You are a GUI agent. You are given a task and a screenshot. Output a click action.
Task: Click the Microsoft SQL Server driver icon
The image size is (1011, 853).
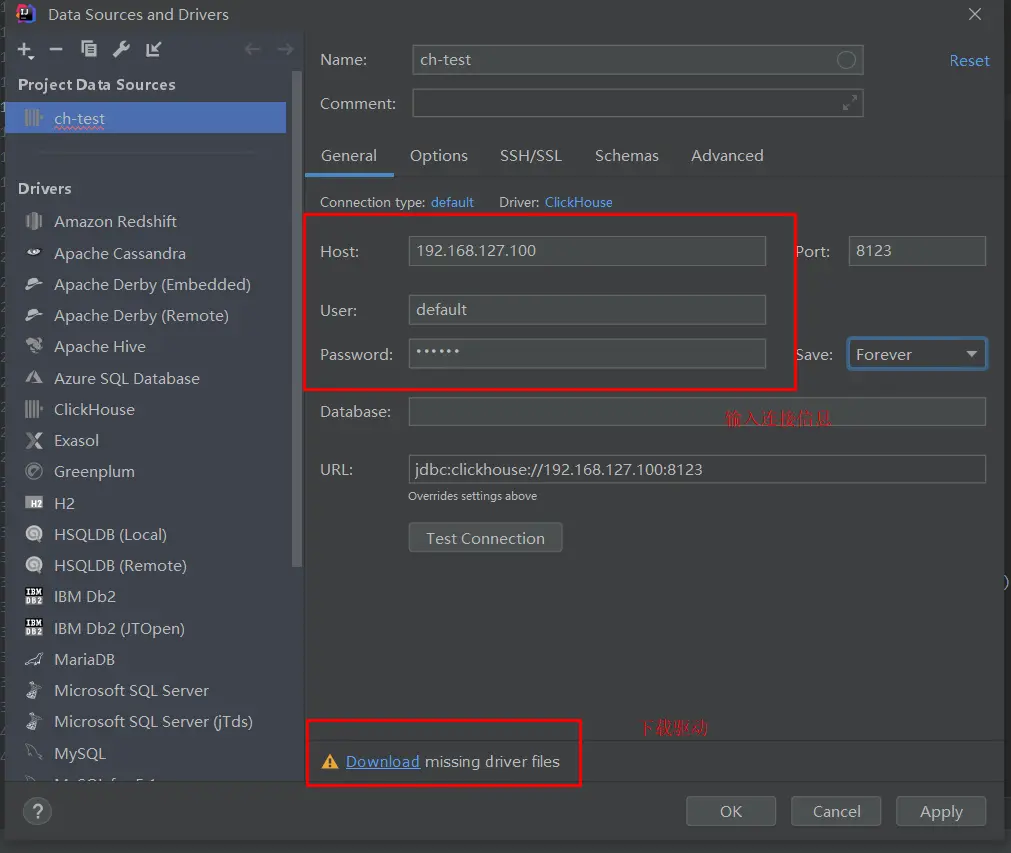[34, 690]
